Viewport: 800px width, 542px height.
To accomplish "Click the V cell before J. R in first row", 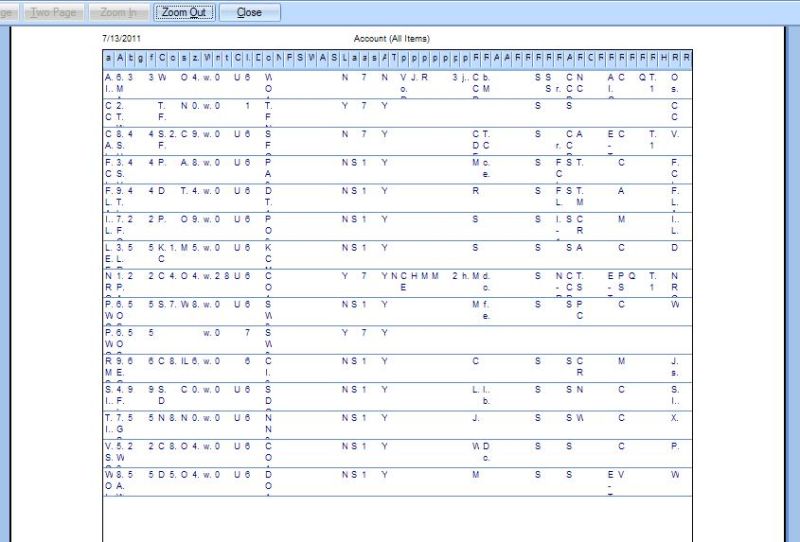I will 403,78.
